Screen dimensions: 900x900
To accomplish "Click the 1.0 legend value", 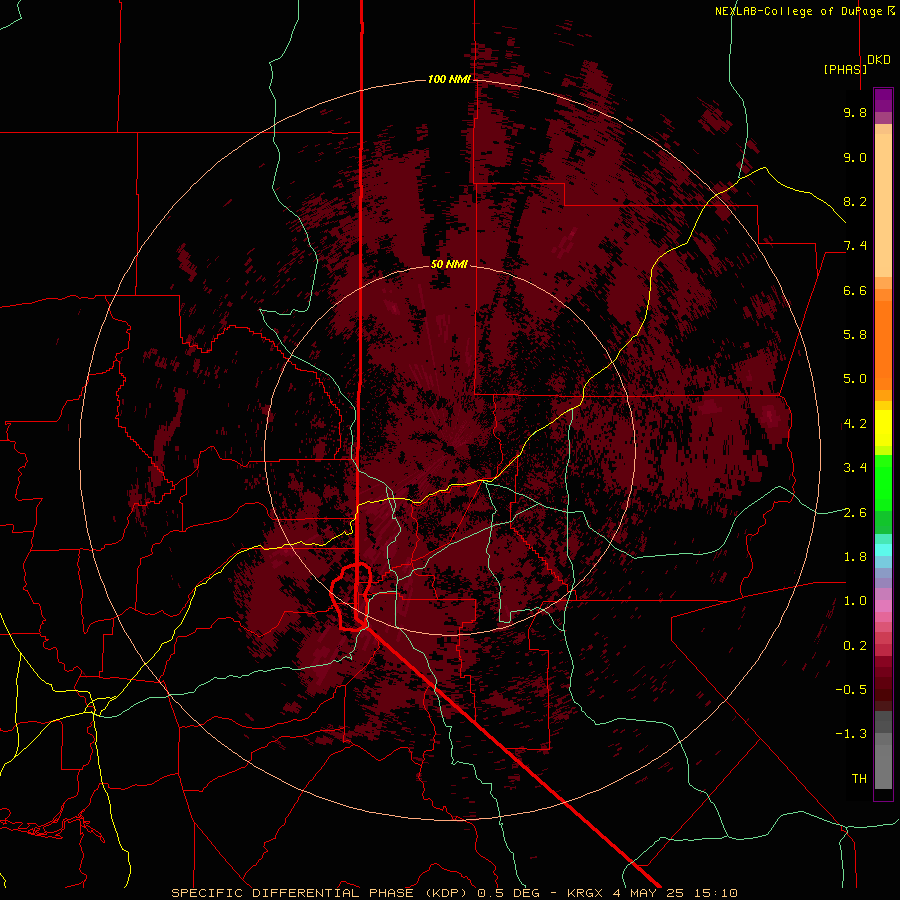I will pos(855,601).
